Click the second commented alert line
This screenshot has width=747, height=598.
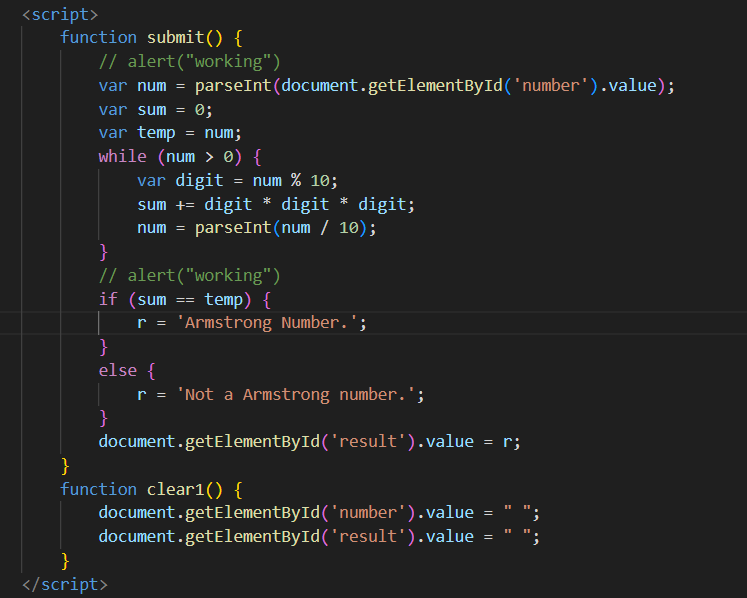[190, 276]
